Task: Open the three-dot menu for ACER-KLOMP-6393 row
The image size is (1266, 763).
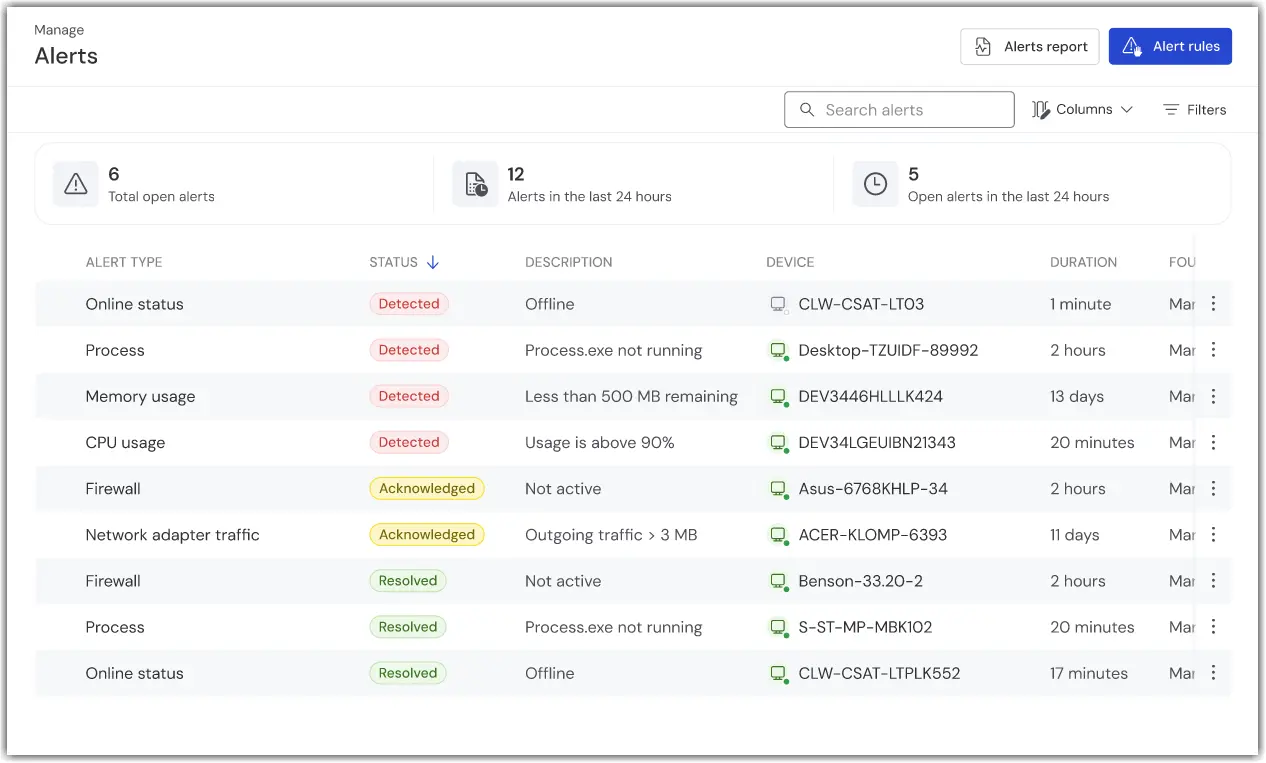Action: 1213,534
